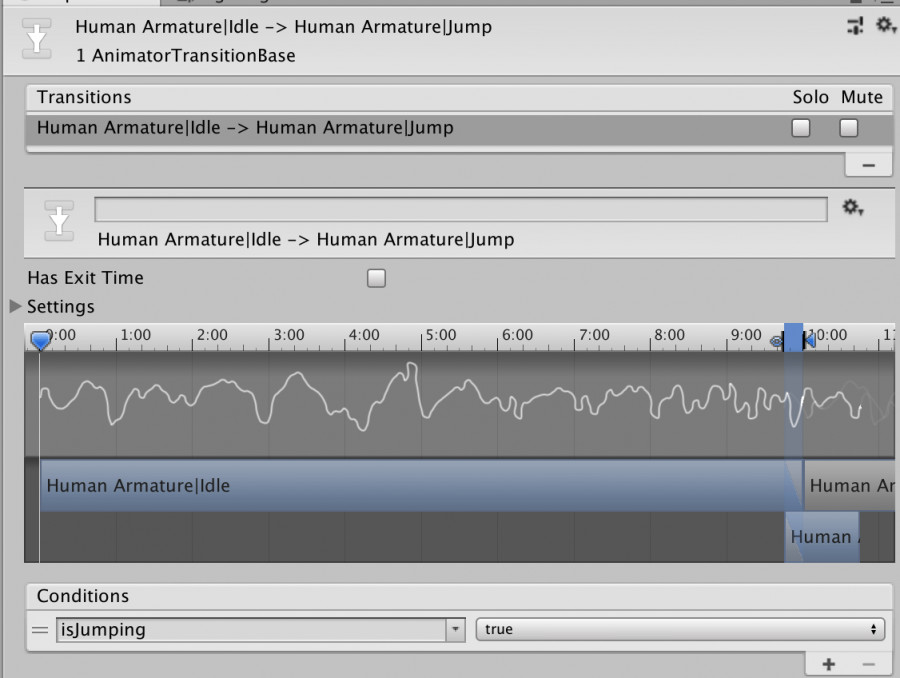The height and width of the screenshot is (678, 900).
Task: Open the header gear settings menu
Action: 885,25
